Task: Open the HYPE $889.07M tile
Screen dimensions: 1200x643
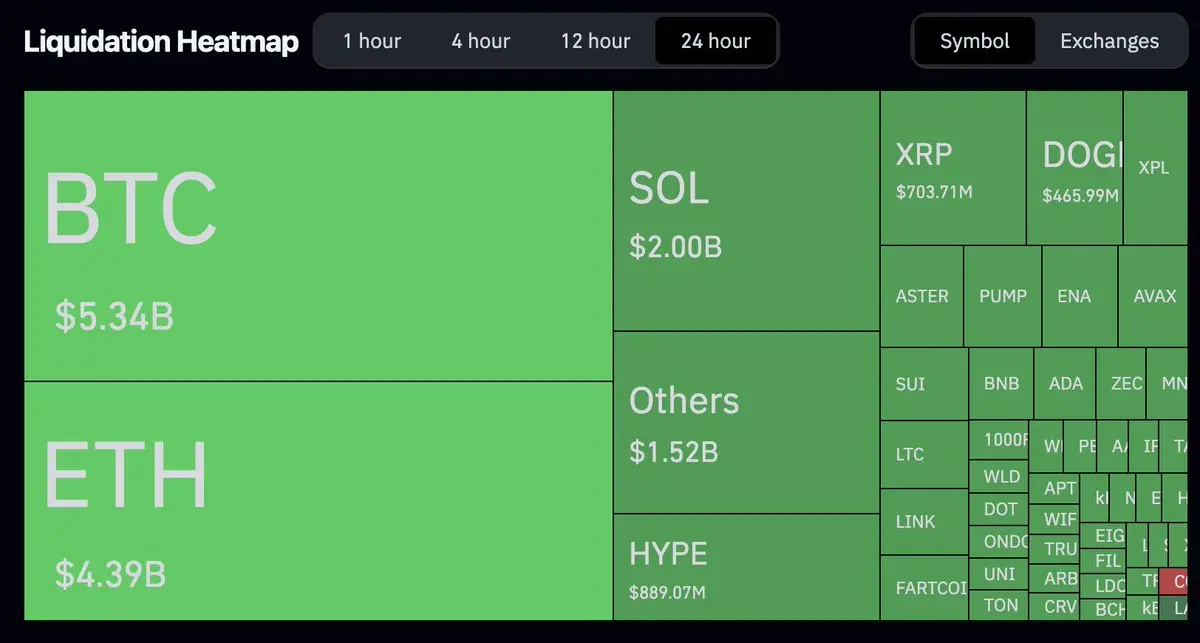Action: click(746, 567)
